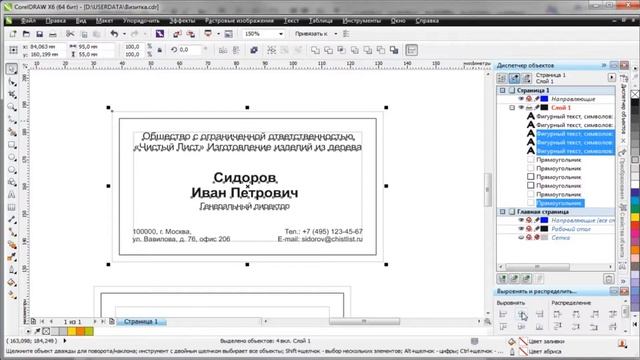Create a new document via toolbar
This screenshot has height=360, width=640.
pos(13,34)
